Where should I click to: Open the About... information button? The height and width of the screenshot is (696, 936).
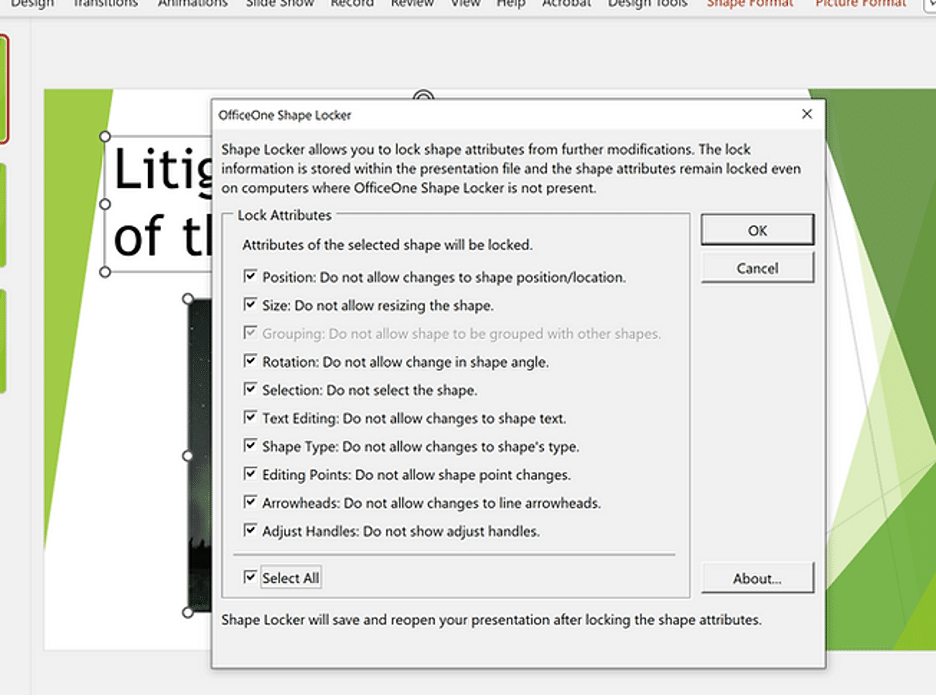[757, 578]
